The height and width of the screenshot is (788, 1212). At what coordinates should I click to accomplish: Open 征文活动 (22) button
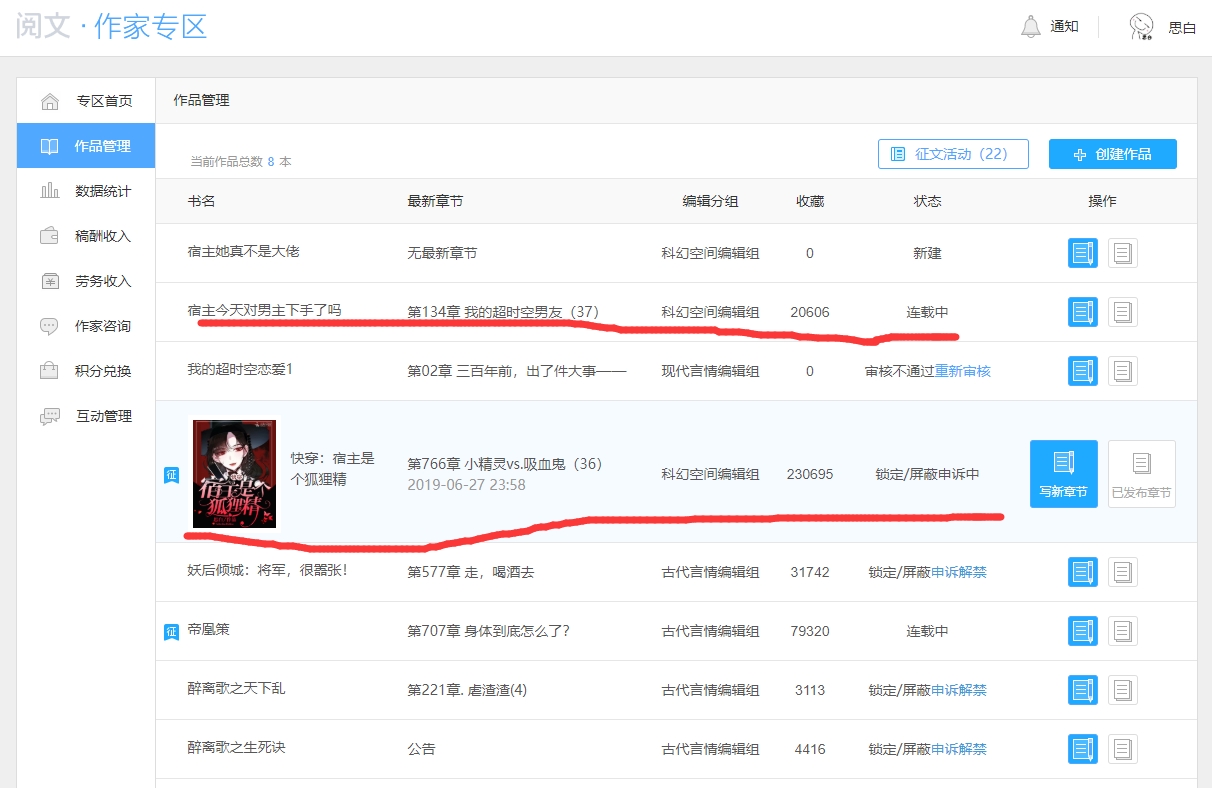(952, 154)
